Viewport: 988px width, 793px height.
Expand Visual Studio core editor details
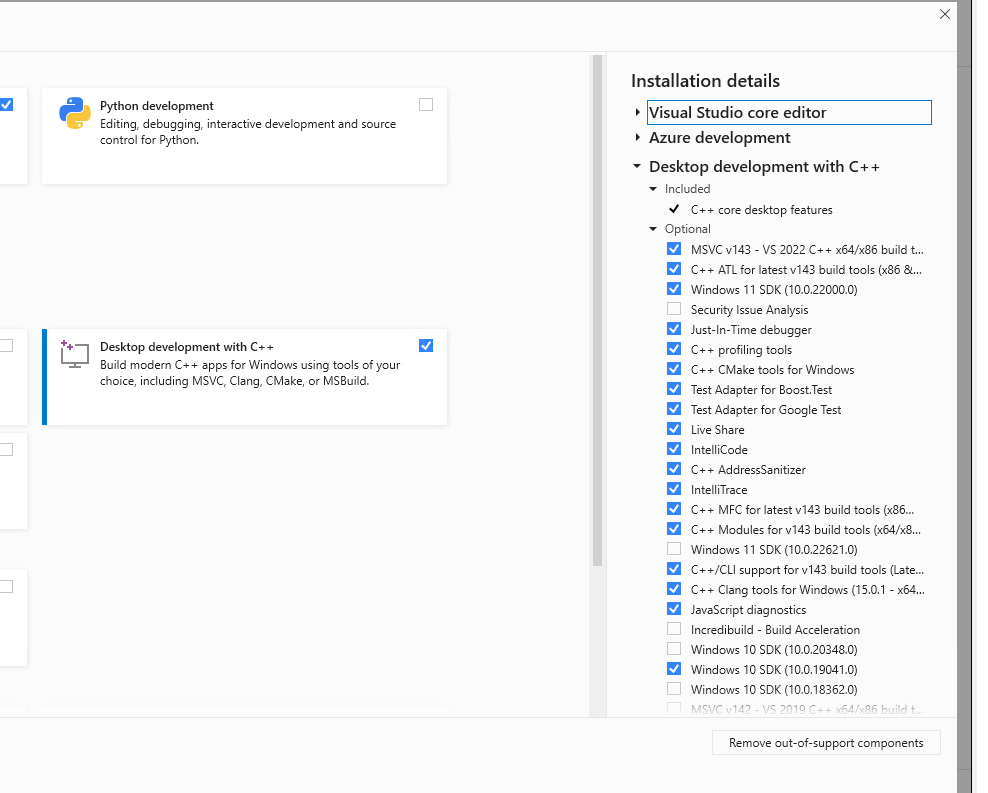coord(638,112)
